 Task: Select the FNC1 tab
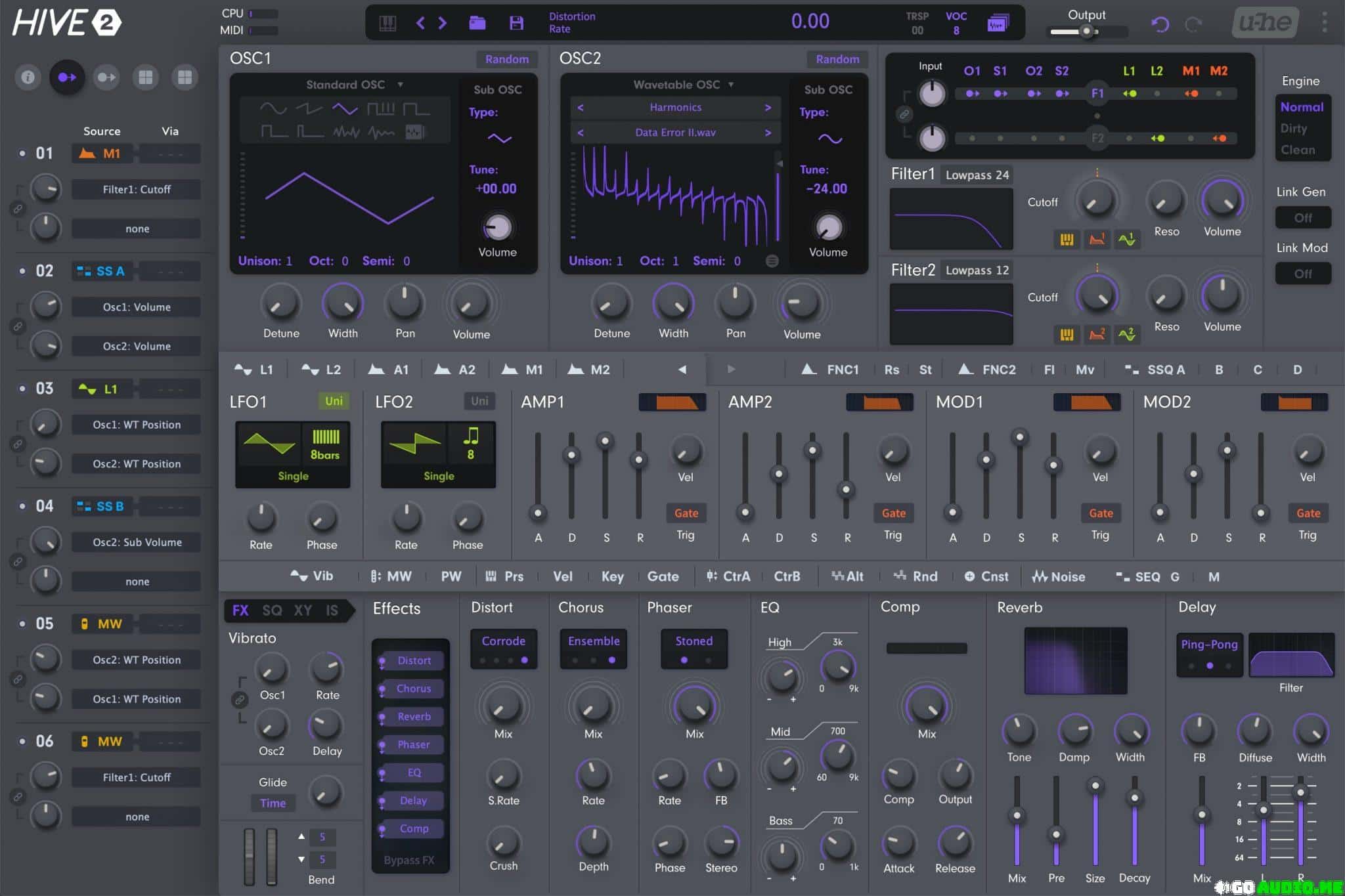[831, 370]
